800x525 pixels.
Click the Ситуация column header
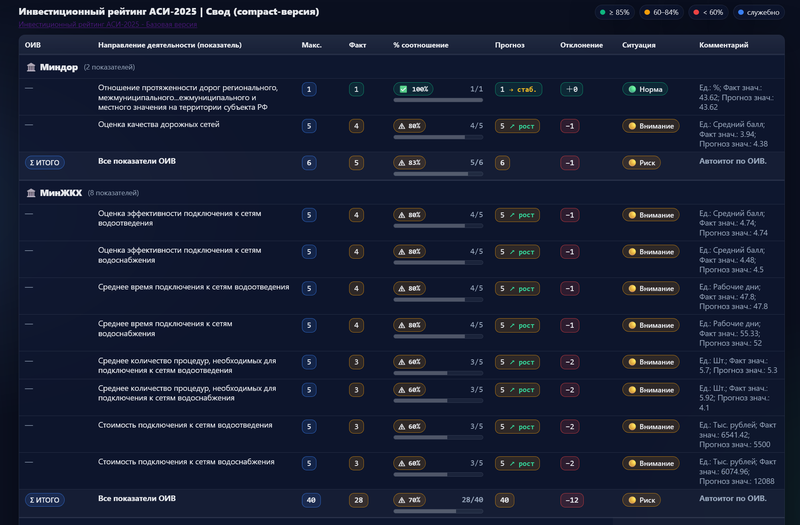(639, 45)
